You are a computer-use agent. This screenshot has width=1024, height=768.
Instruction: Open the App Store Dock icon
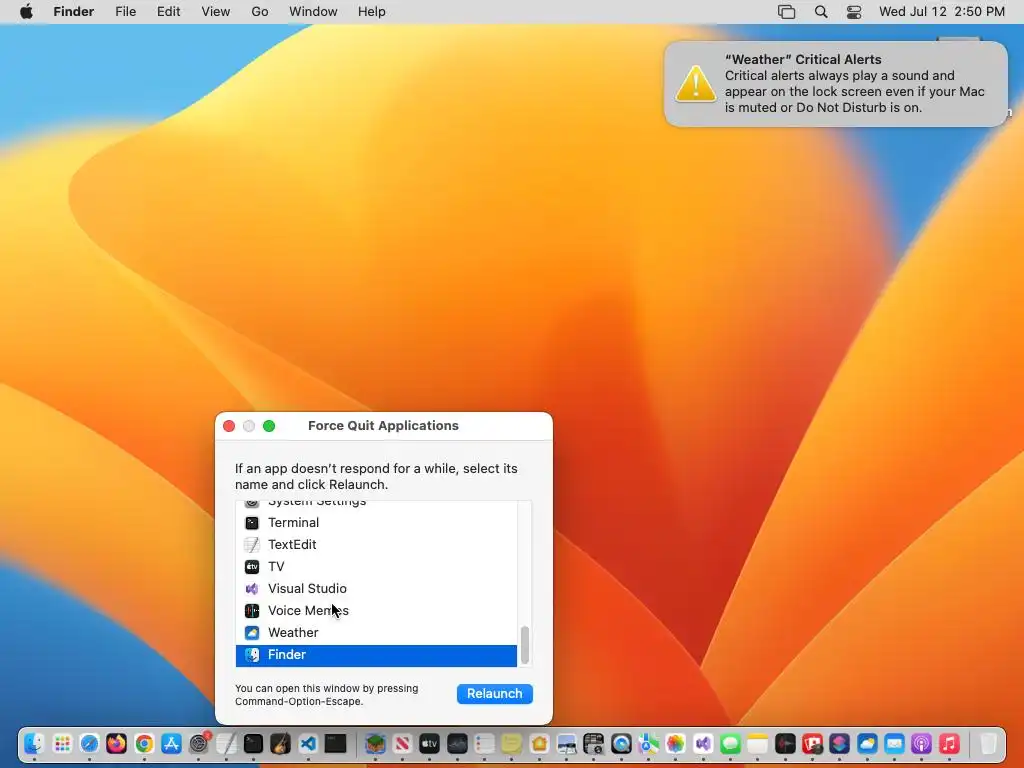click(171, 743)
